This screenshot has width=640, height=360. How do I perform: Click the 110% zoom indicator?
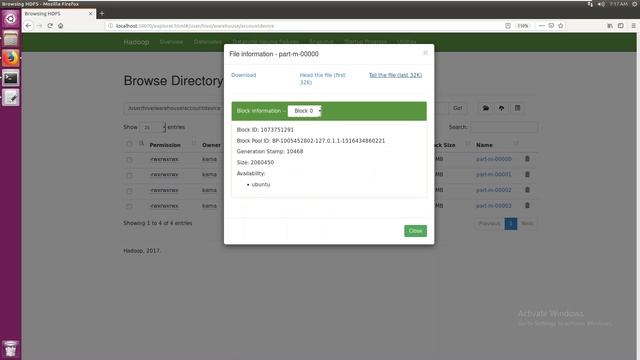point(523,26)
